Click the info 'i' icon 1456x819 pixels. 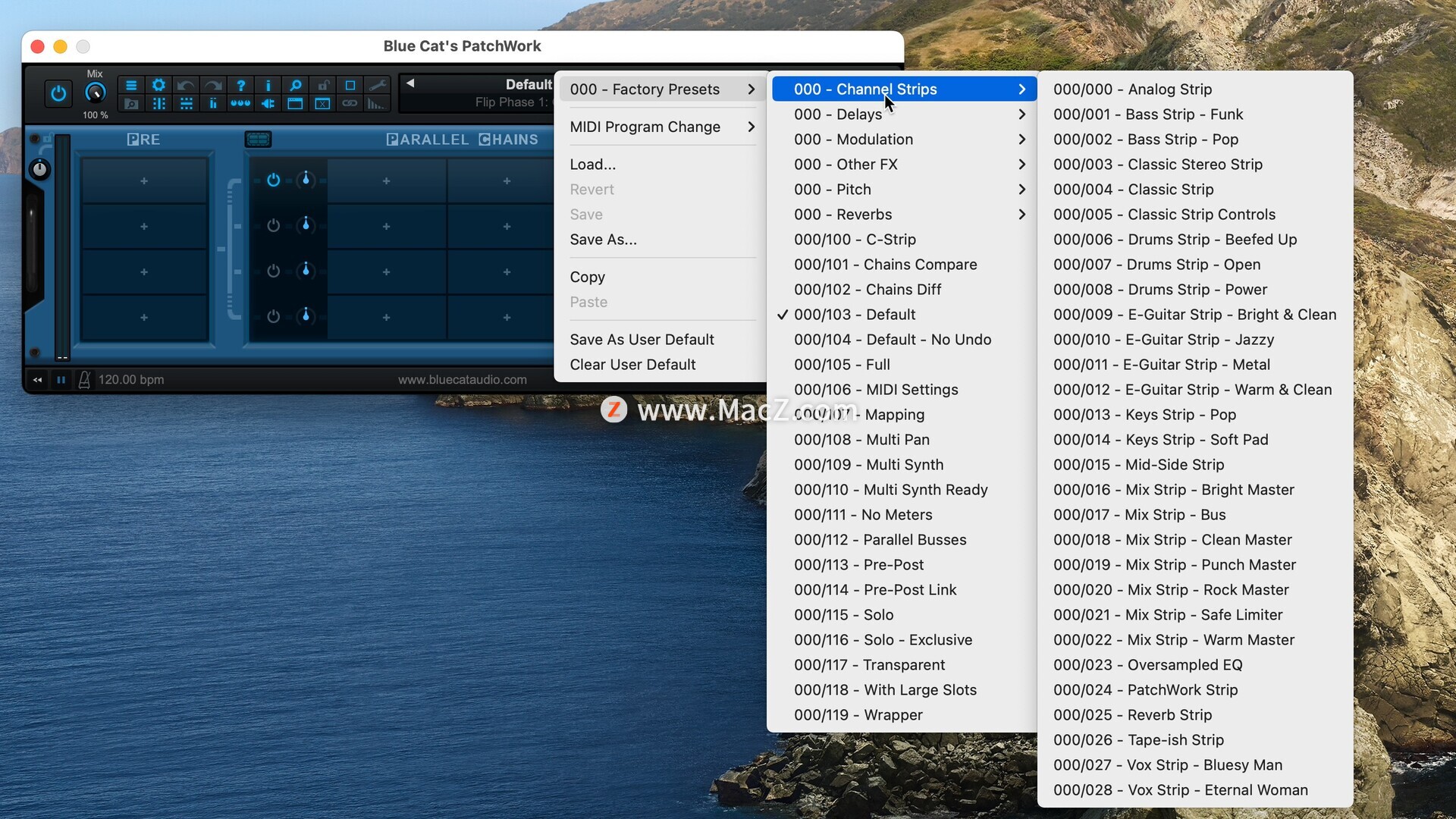[268, 85]
